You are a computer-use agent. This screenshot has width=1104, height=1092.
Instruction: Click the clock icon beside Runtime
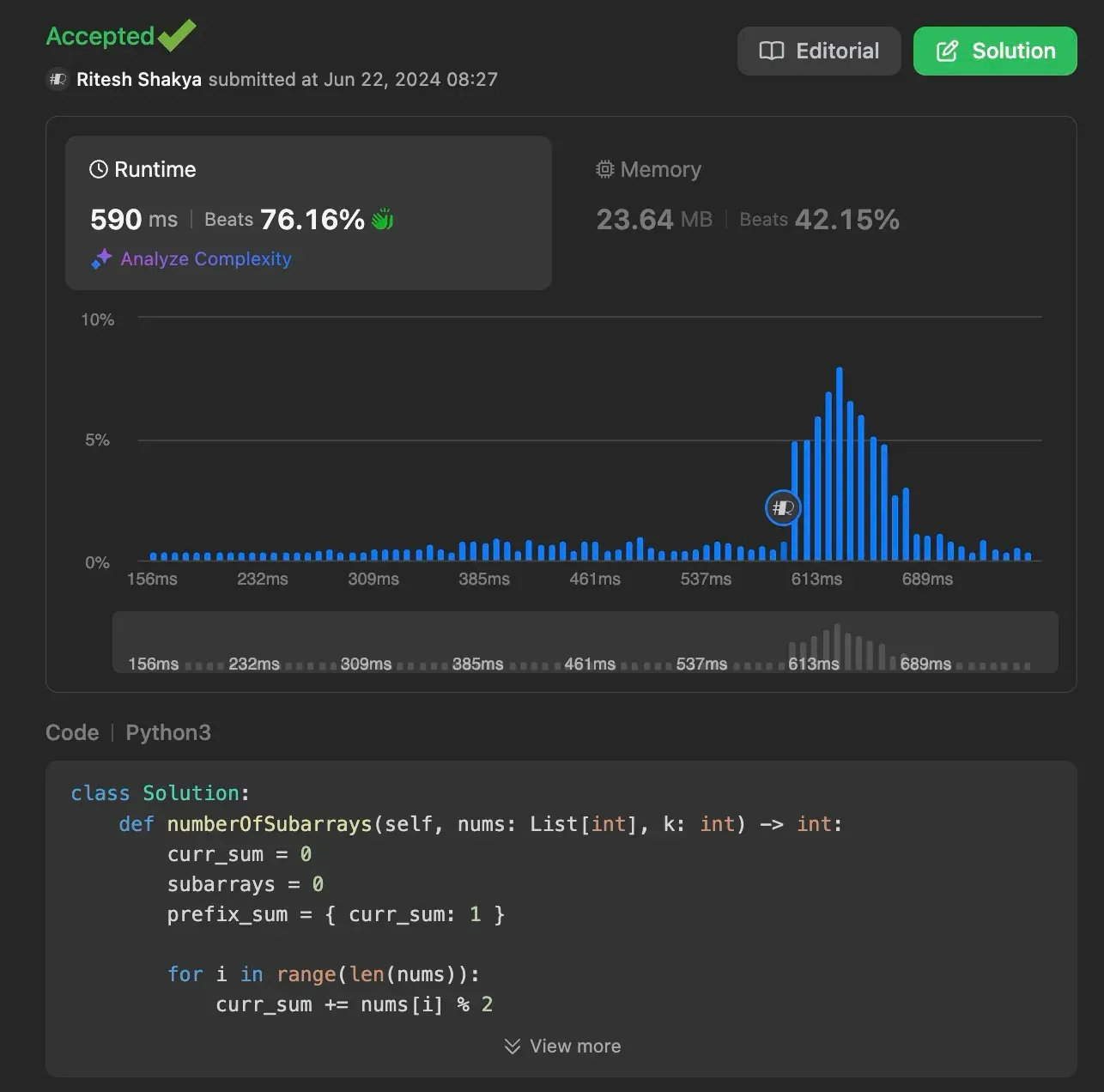click(98, 169)
